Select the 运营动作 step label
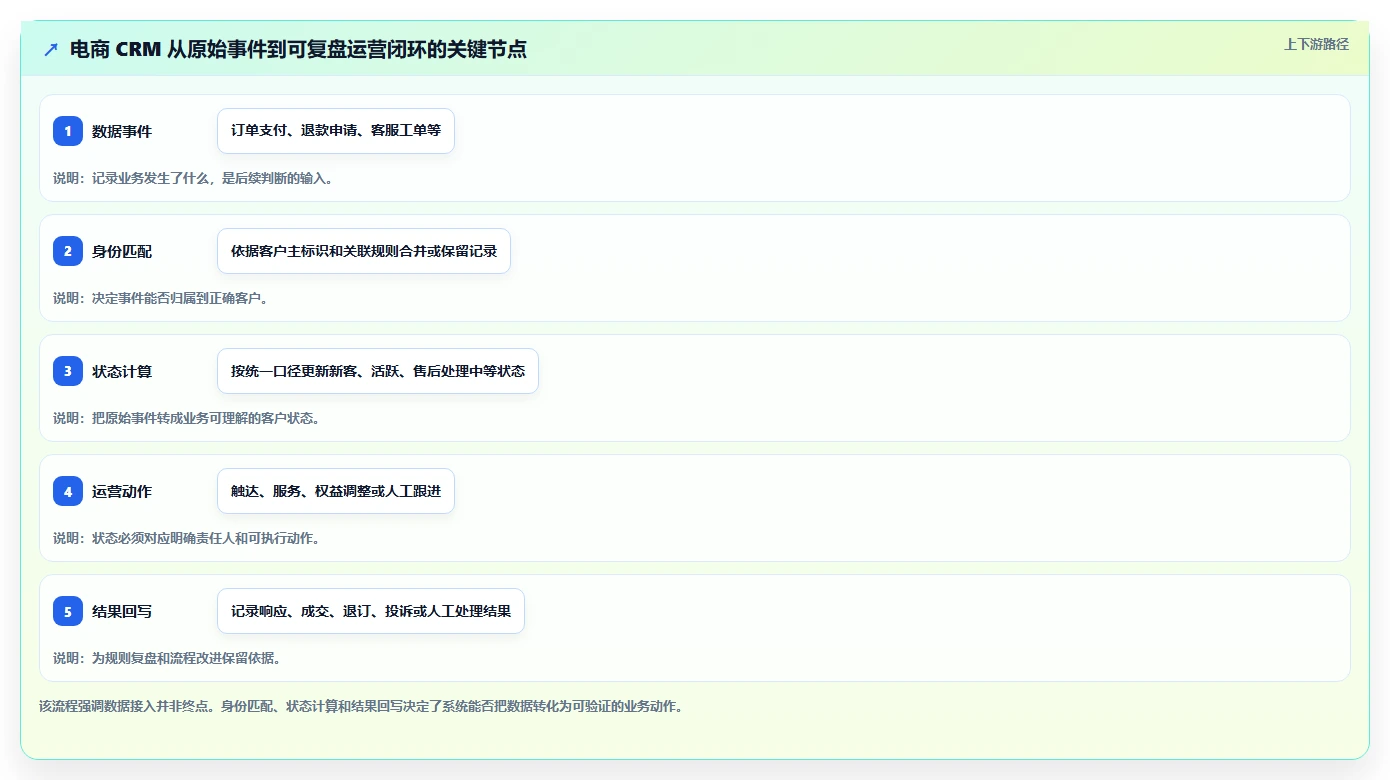The width and height of the screenshot is (1390, 780). pyautogui.click(x=122, y=491)
